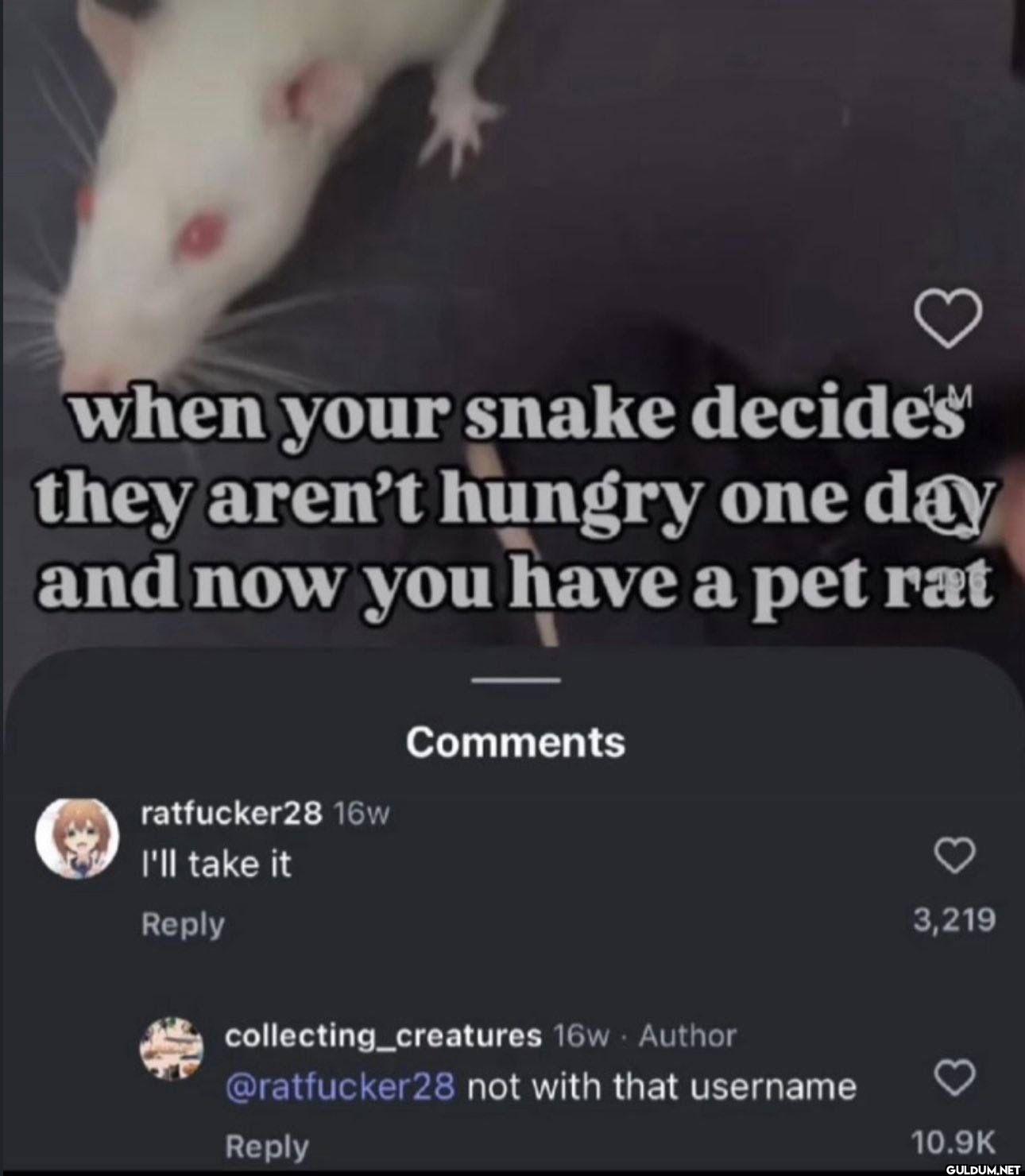Viewport: 1025px width, 1176px height.
Task: Collapse comments using the drag handle
Action: (x=515, y=680)
